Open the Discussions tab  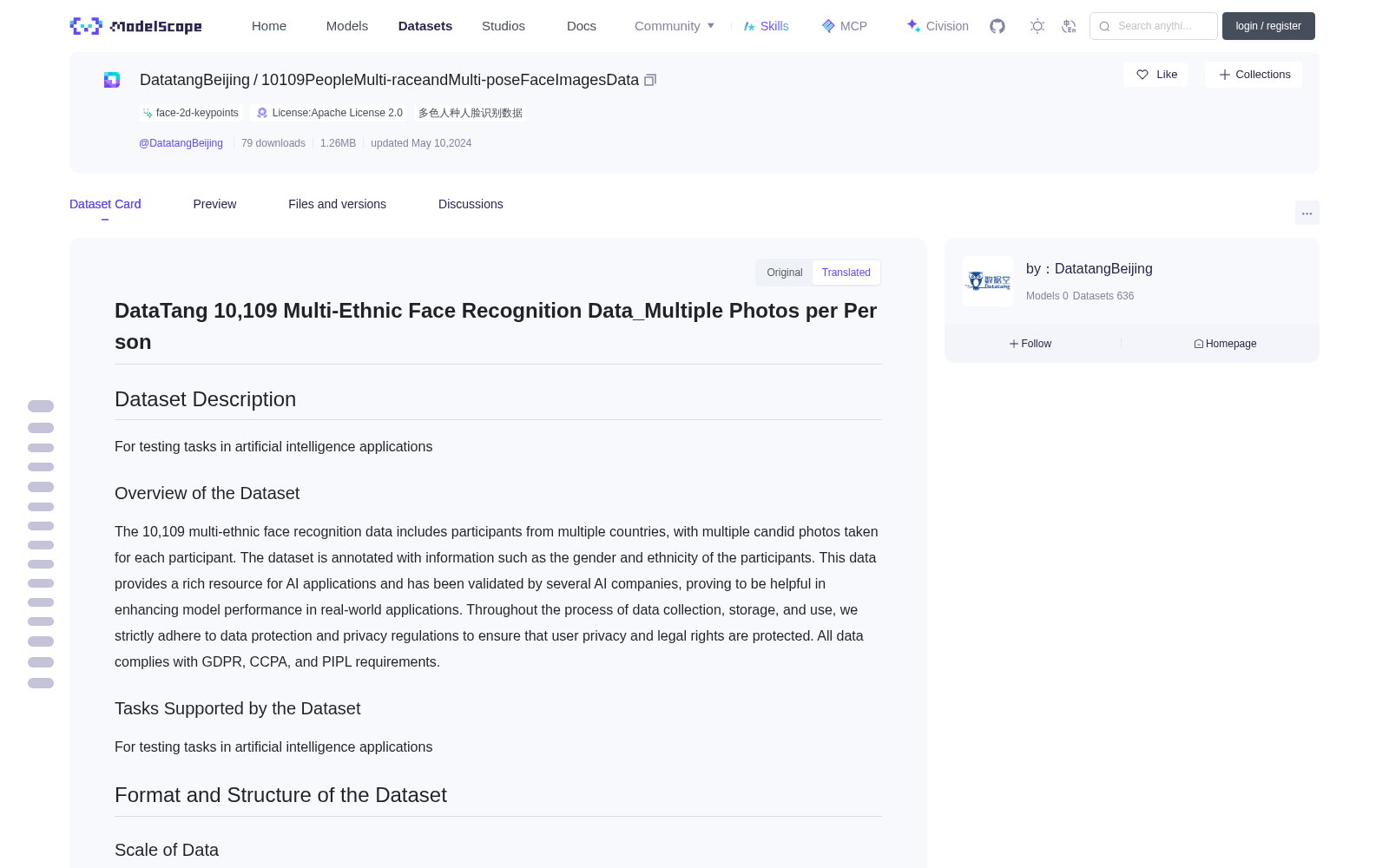click(x=471, y=204)
